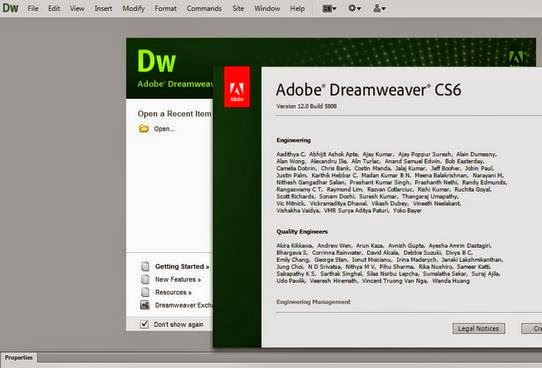Click the cut-off Credits button in About dialog
Screen dimensions: 542x368
tap(532, 329)
